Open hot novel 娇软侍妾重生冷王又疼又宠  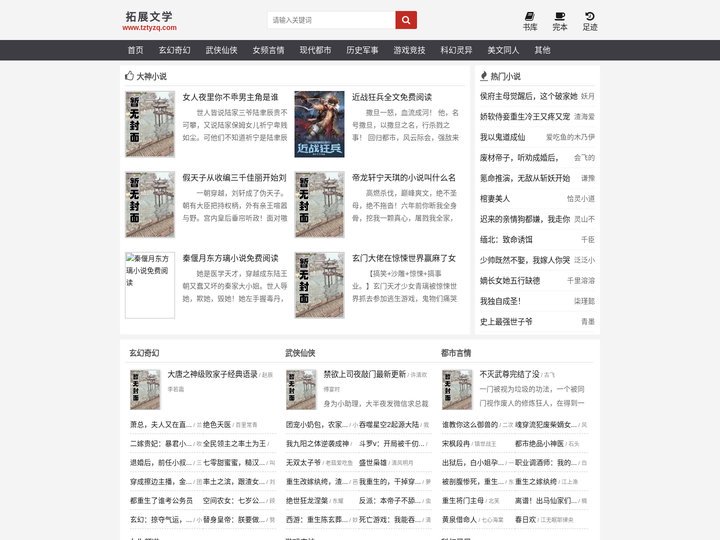(525, 117)
